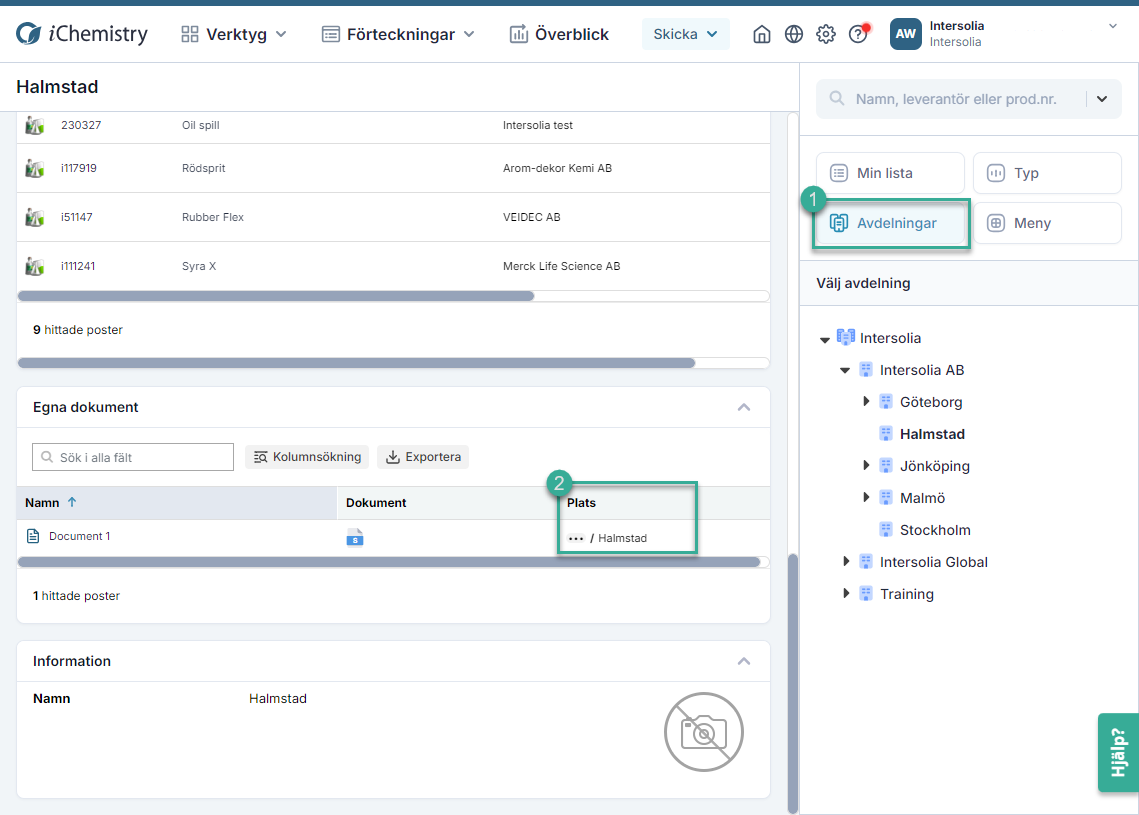Click the Exportera button
Image resolution: width=1139 pixels, height=815 pixels.
click(423, 457)
